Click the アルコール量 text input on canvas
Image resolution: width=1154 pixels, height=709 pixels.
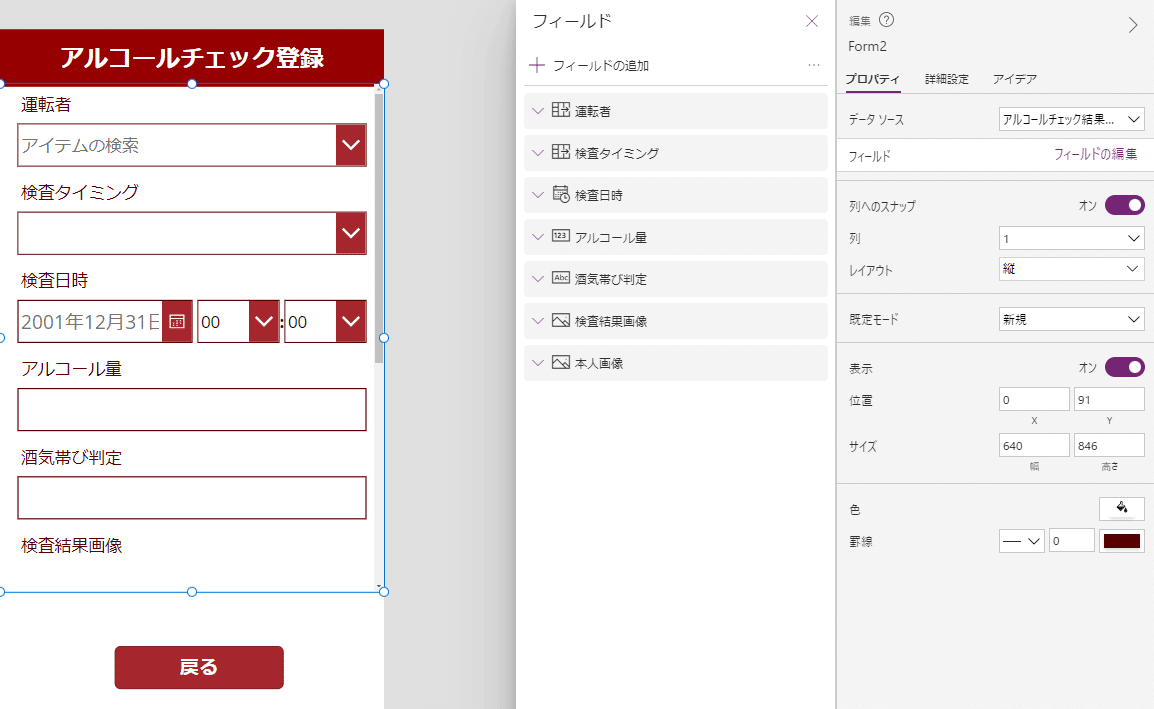192,409
